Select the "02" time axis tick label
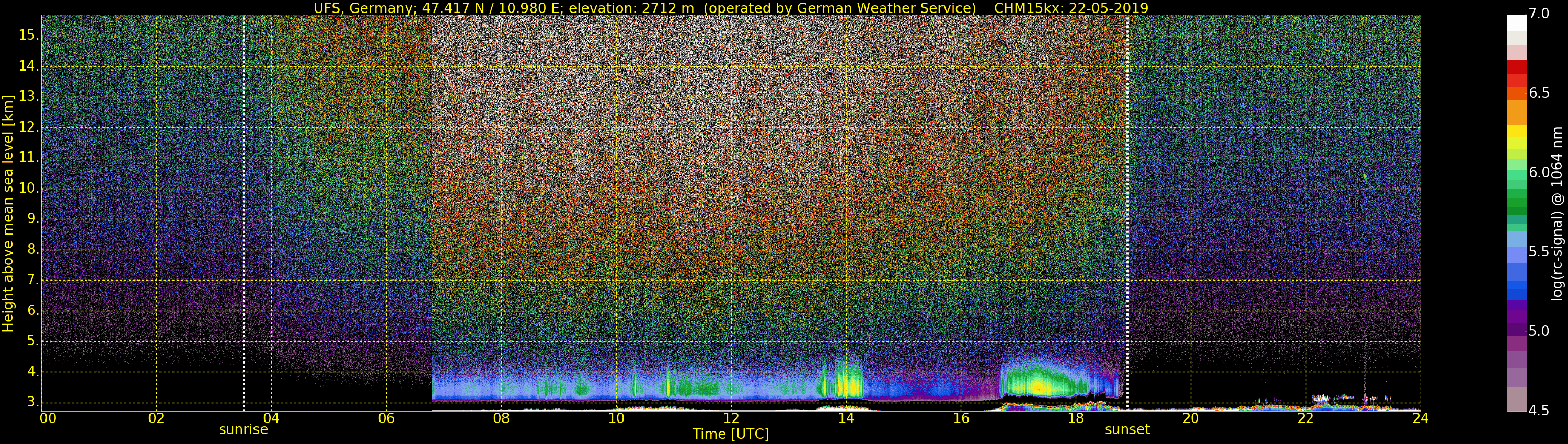1568x444 pixels. pos(156,418)
